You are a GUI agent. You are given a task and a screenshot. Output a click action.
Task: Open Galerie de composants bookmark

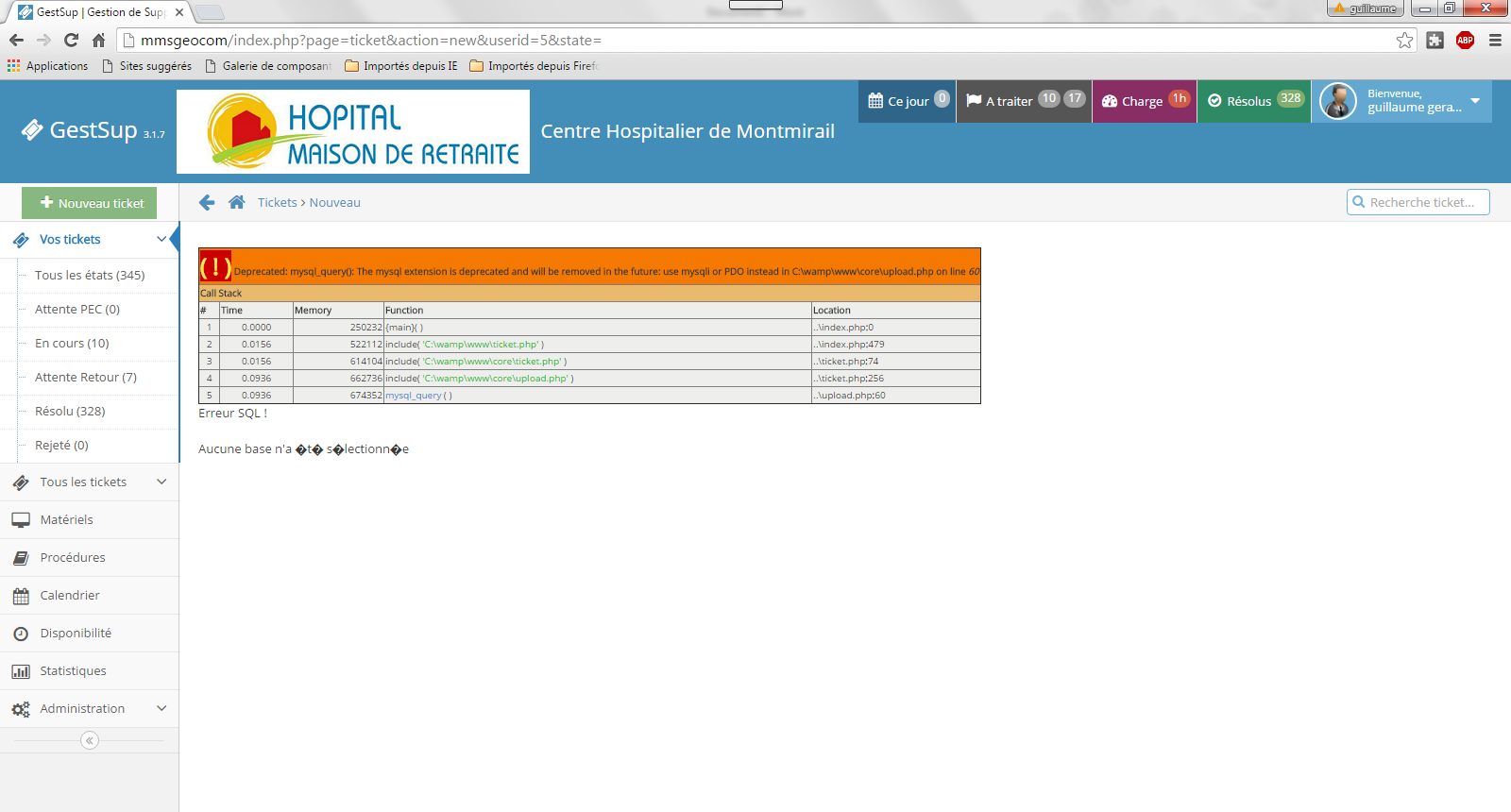(268, 66)
